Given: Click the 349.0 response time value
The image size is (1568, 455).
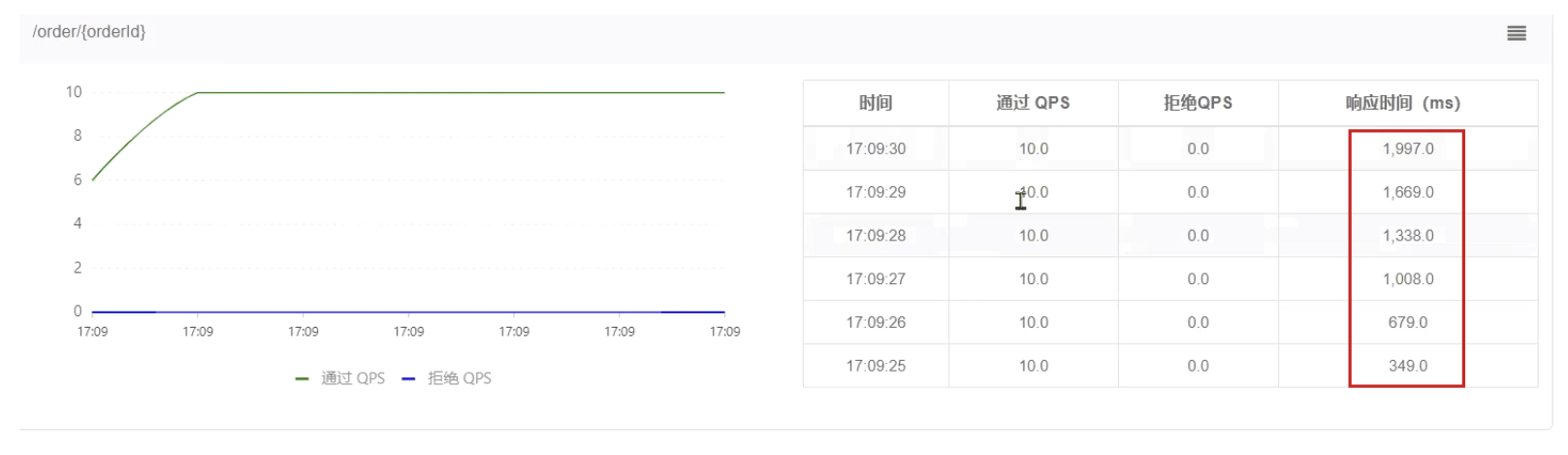Looking at the screenshot, I should click(x=1408, y=366).
